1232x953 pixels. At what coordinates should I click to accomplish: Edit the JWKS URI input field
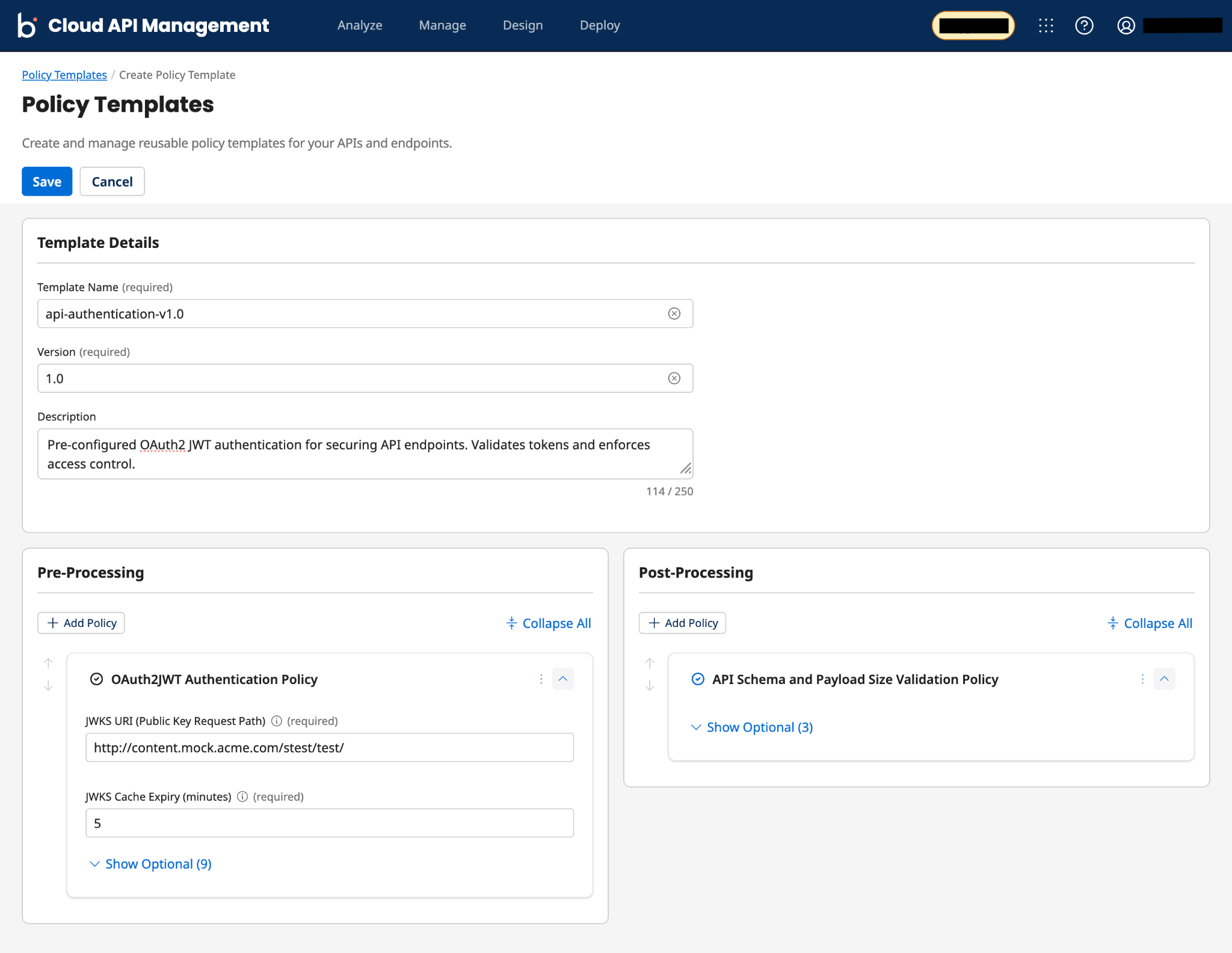330,747
